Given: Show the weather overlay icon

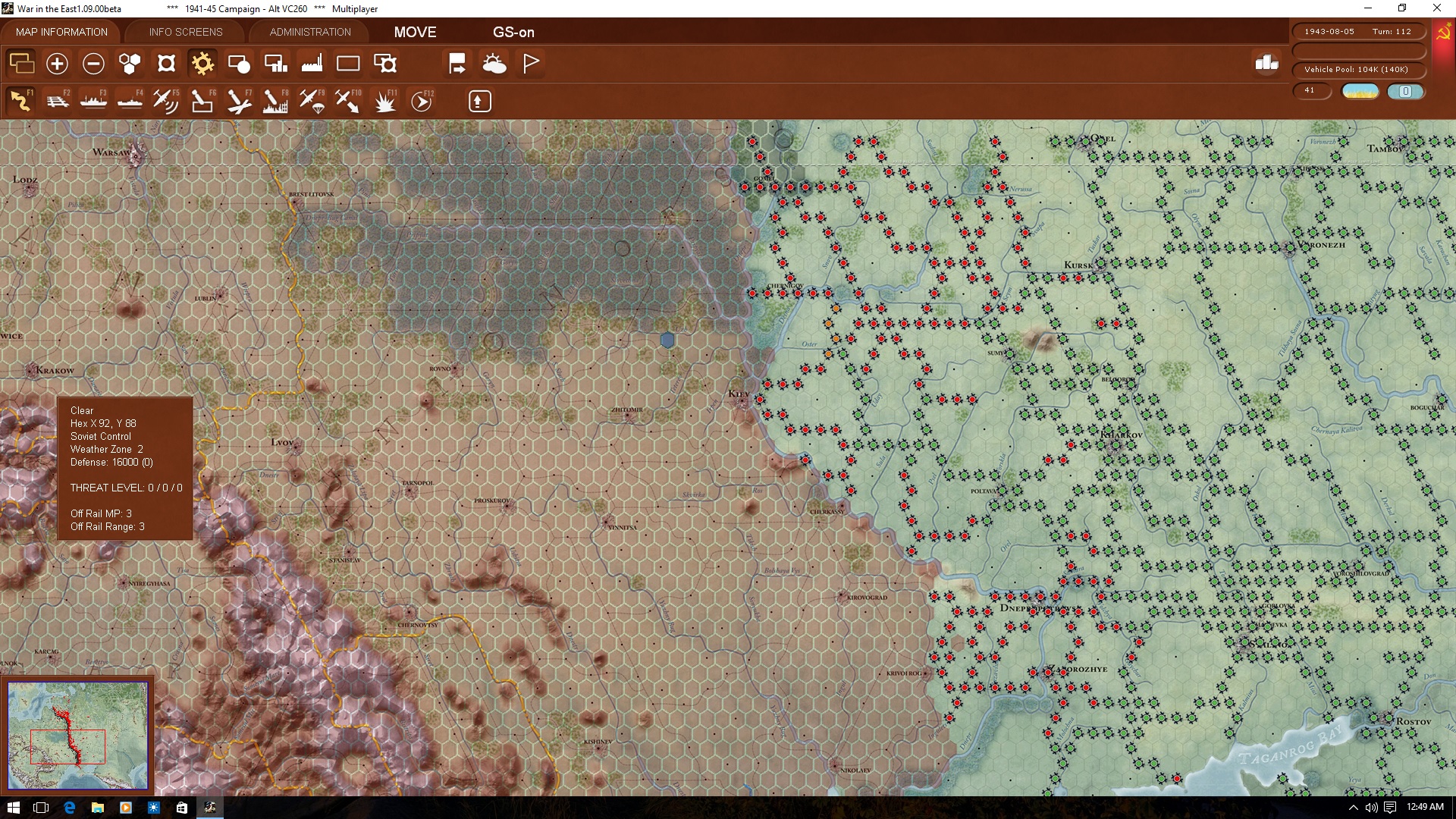Looking at the screenshot, I should (494, 64).
